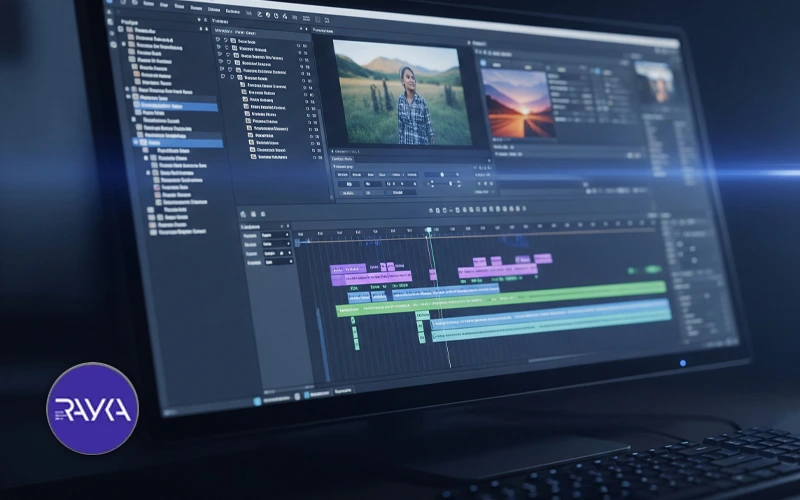Click the woman-in-field video preview
Screen dimensions: 800x500
[402, 92]
